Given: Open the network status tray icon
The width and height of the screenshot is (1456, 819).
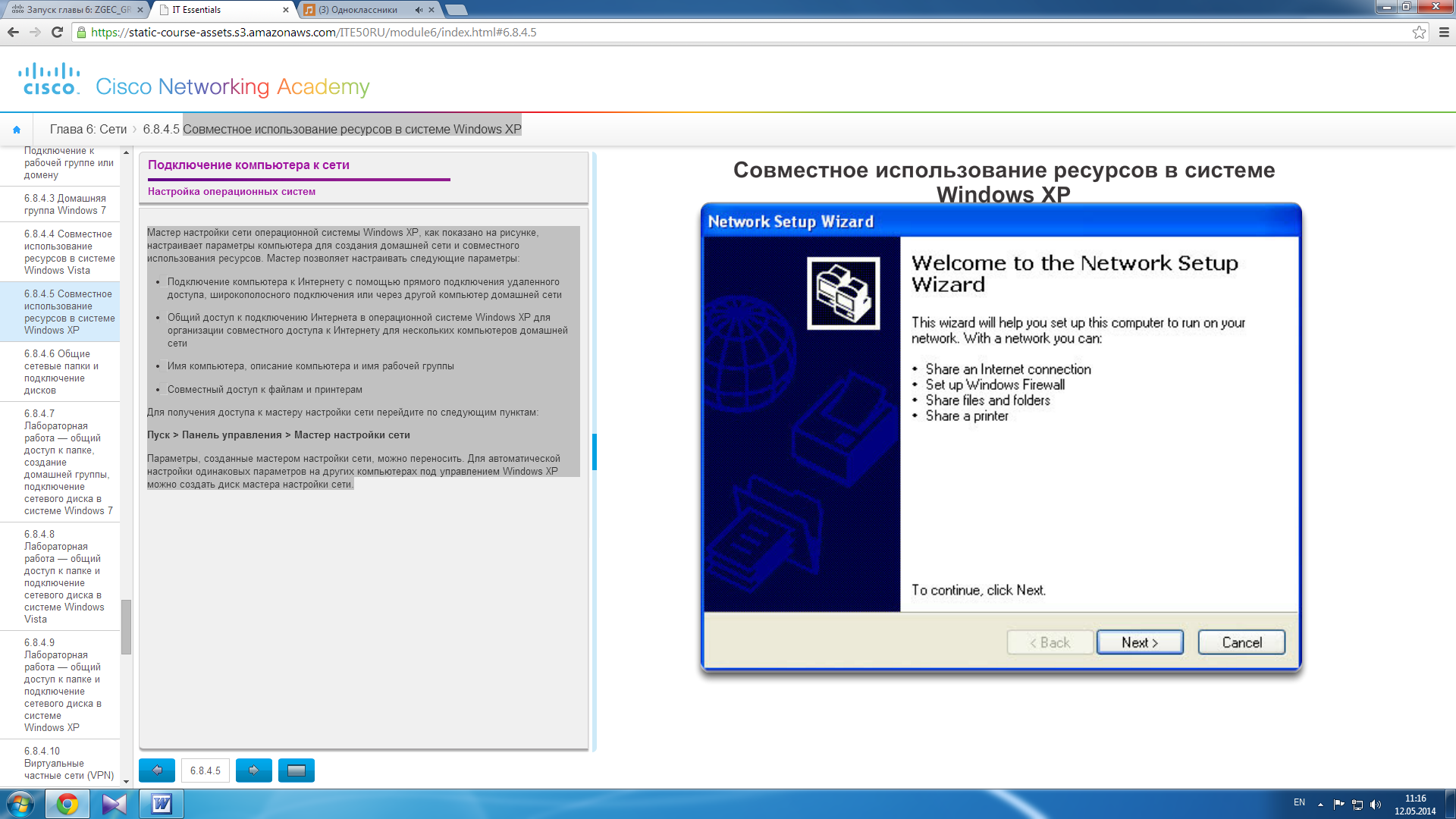Looking at the screenshot, I should coord(1357,805).
